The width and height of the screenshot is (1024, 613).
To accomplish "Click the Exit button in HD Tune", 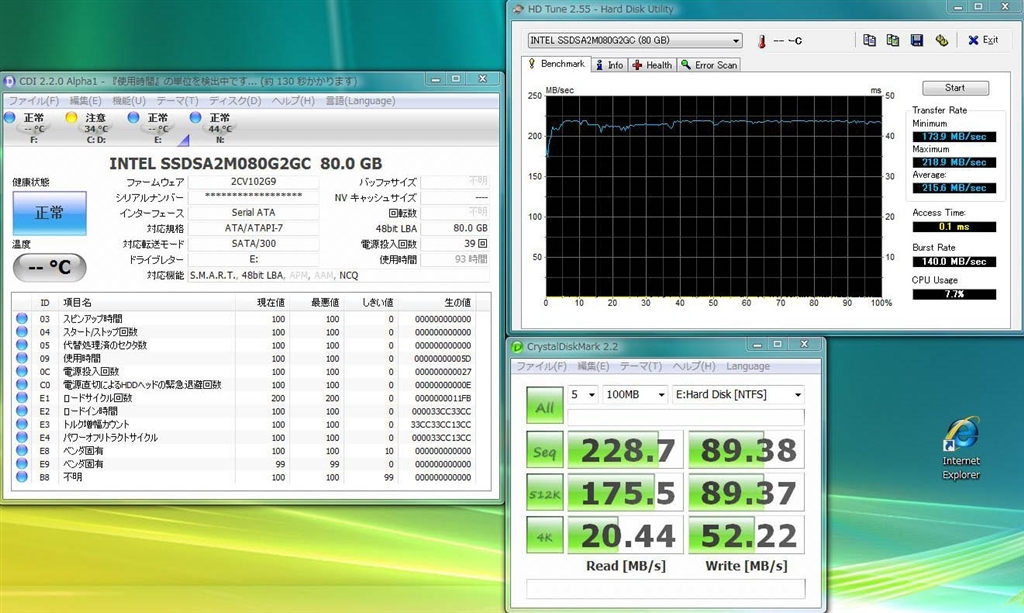I will tap(983, 40).
